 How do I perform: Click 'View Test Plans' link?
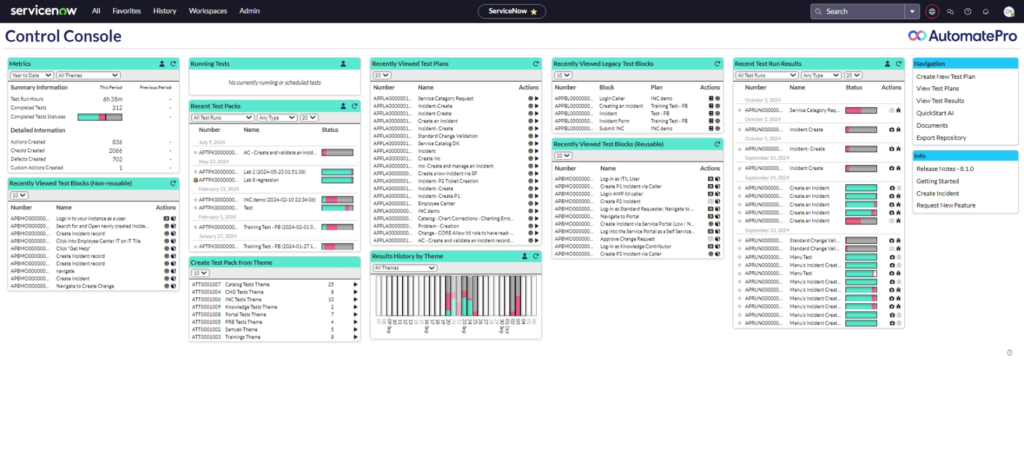pos(938,88)
